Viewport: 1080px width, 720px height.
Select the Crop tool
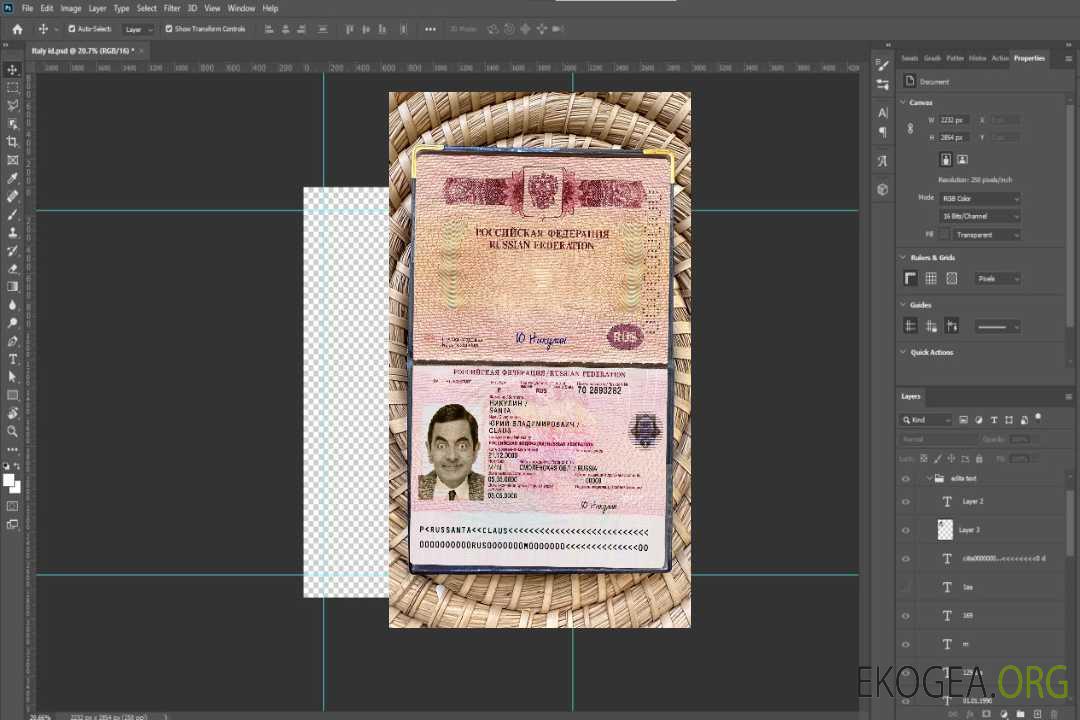(12, 142)
